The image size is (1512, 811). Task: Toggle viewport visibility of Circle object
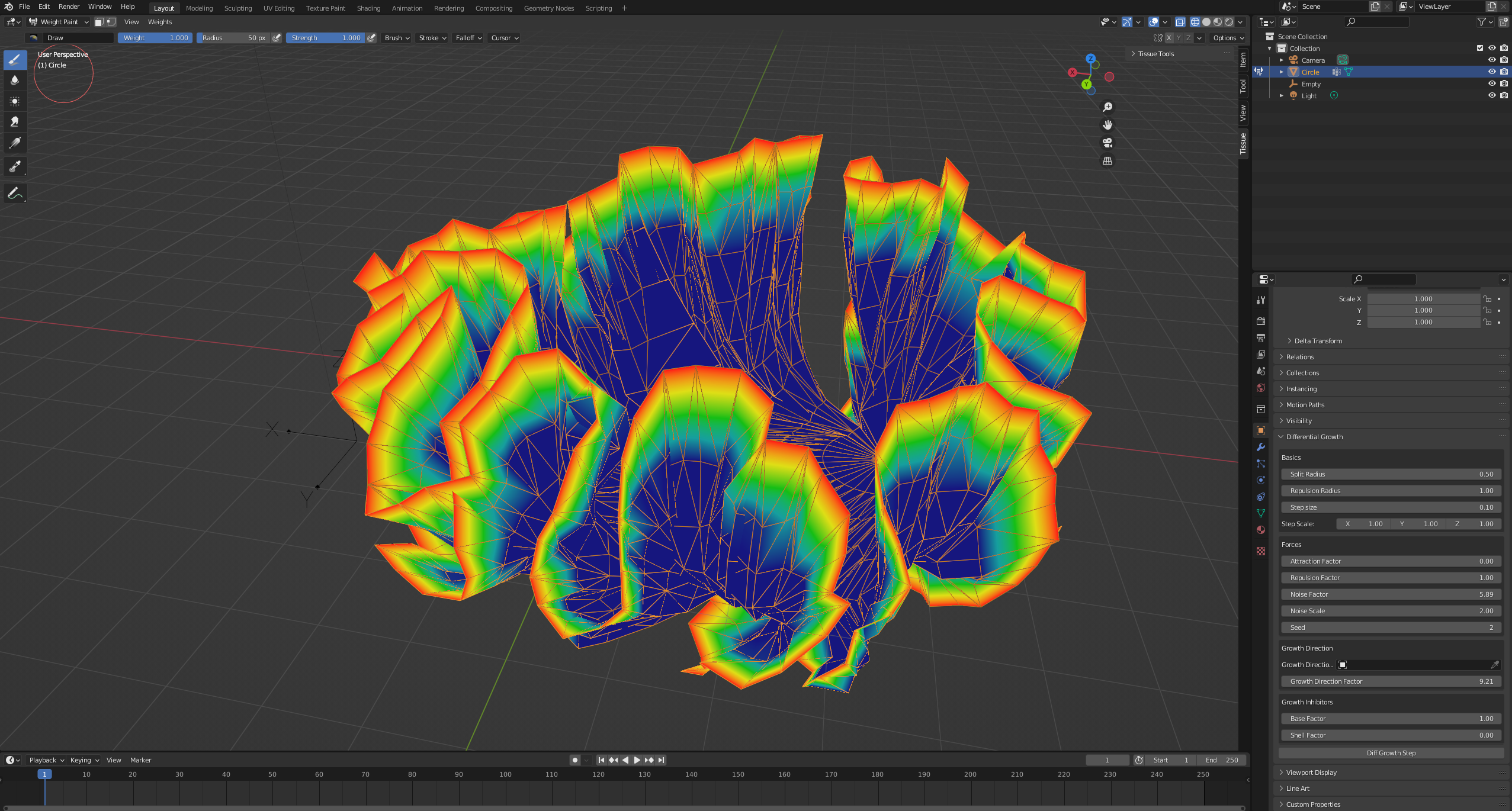point(1492,72)
